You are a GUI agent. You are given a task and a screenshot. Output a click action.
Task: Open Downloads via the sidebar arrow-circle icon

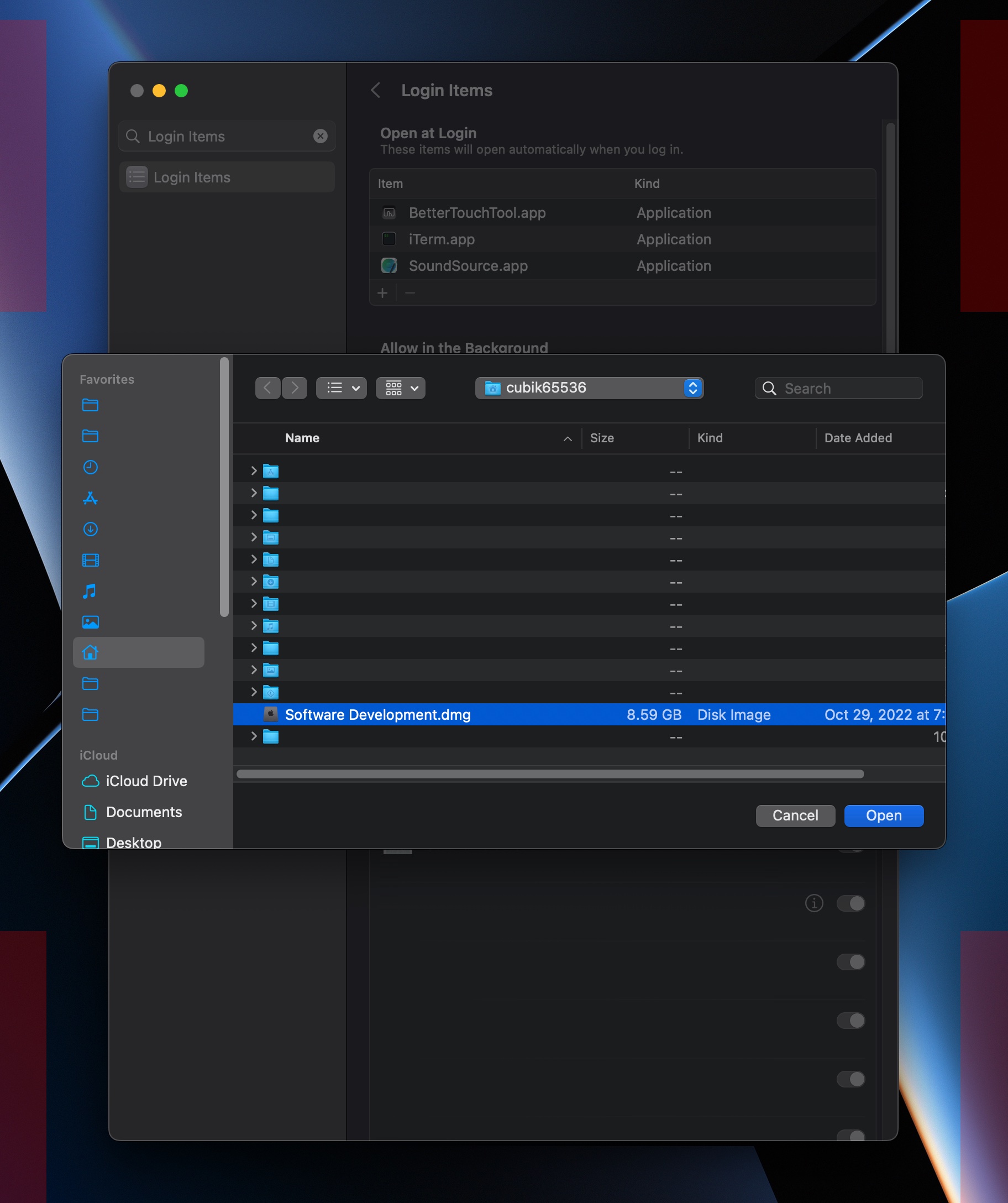[x=91, y=529]
